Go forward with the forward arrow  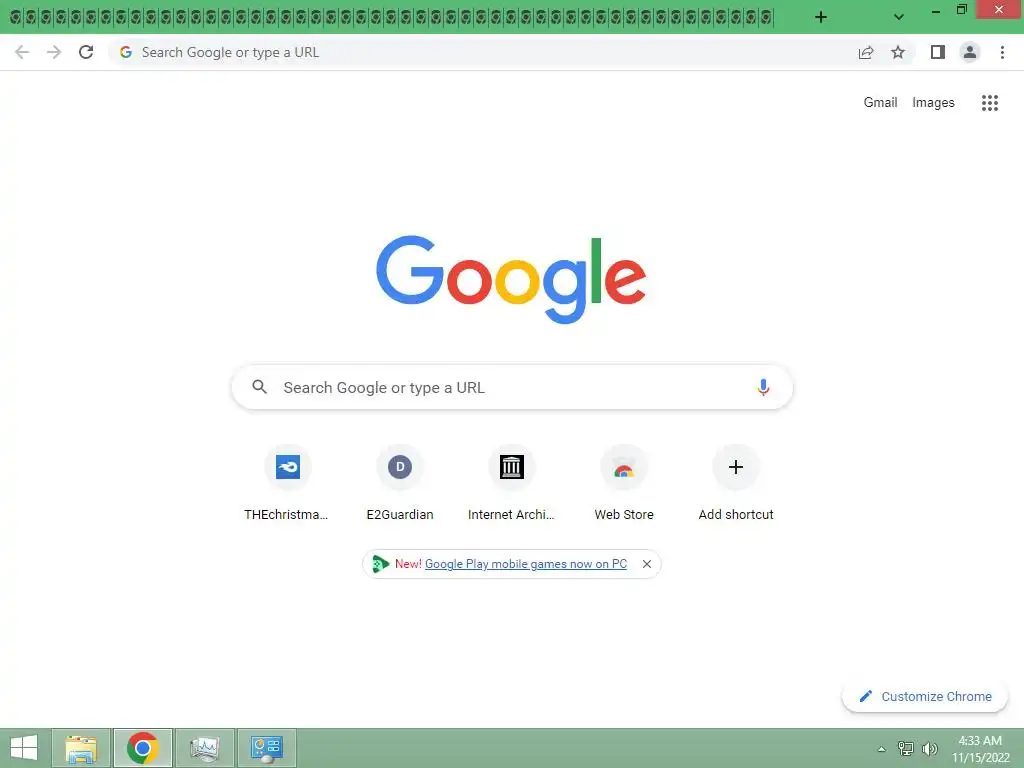[x=54, y=52]
